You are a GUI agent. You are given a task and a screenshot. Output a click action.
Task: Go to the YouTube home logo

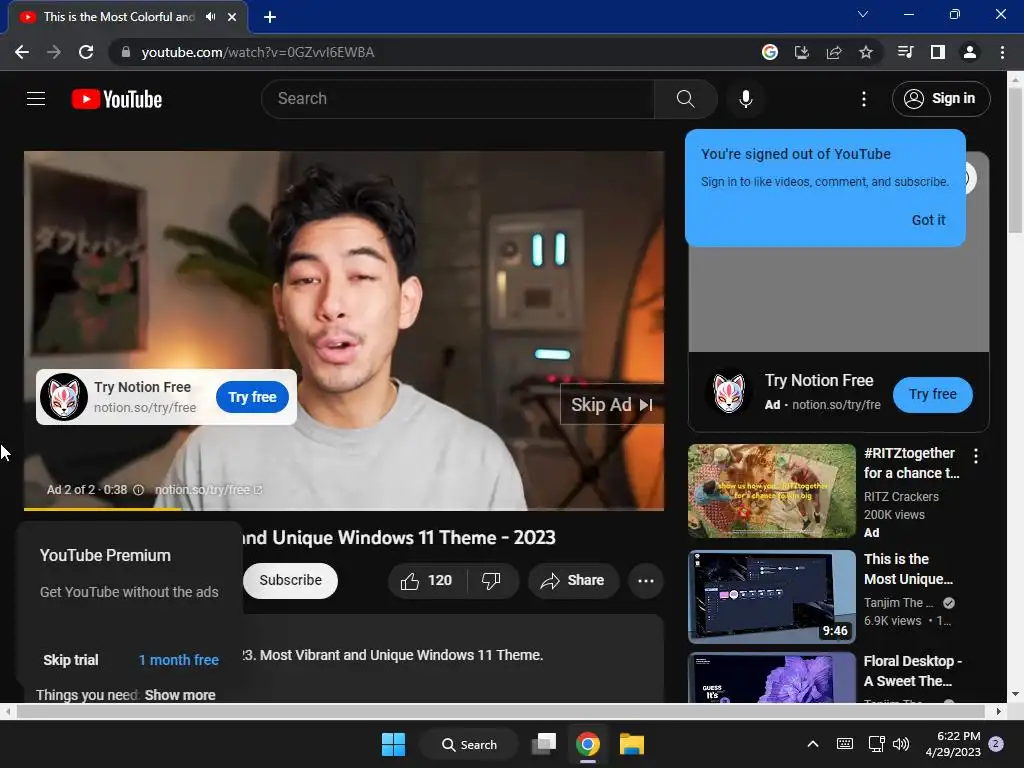[117, 99]
